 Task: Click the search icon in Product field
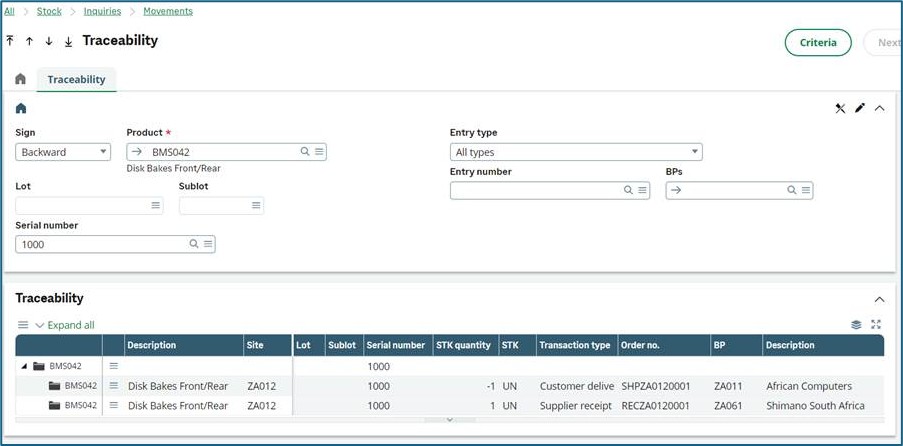305,152
